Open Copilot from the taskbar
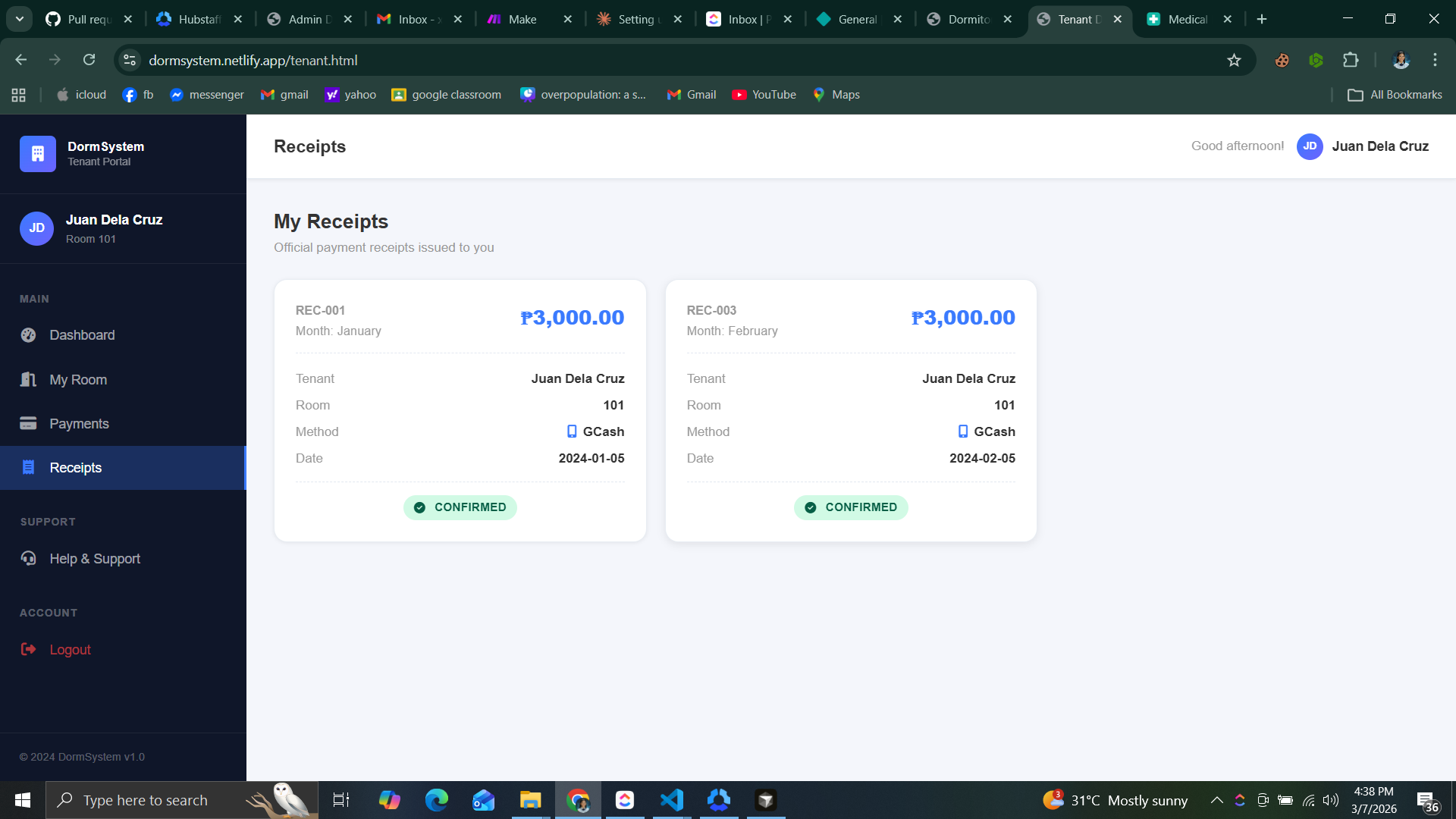The width and height of the screenshot is (1456, 819). pos(389,799)
